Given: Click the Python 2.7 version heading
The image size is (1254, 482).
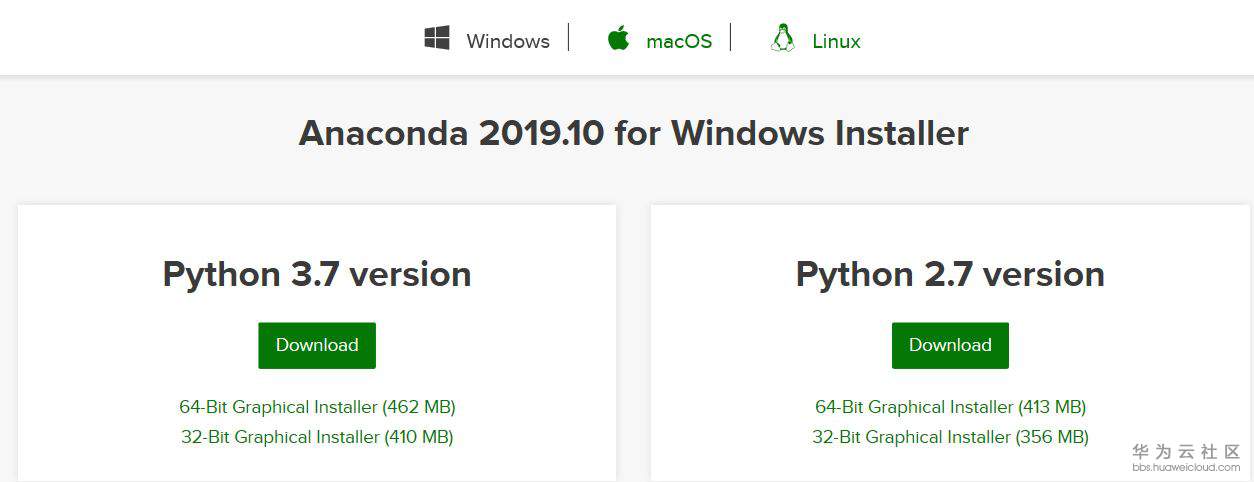Looking at the screenshot, I should pos(950,274).
